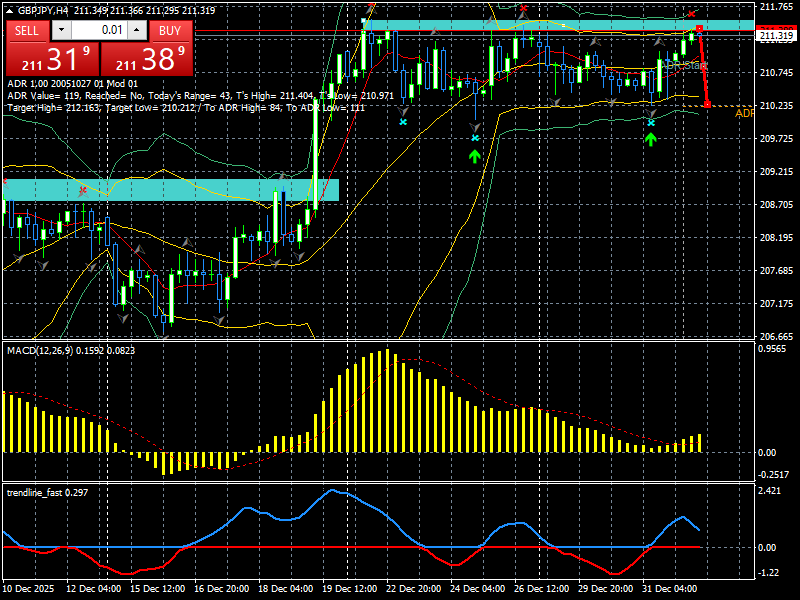Select the green up arrow near 24 Dec low
The width and height of the screenshot is (800, 600).
(475, 156)
